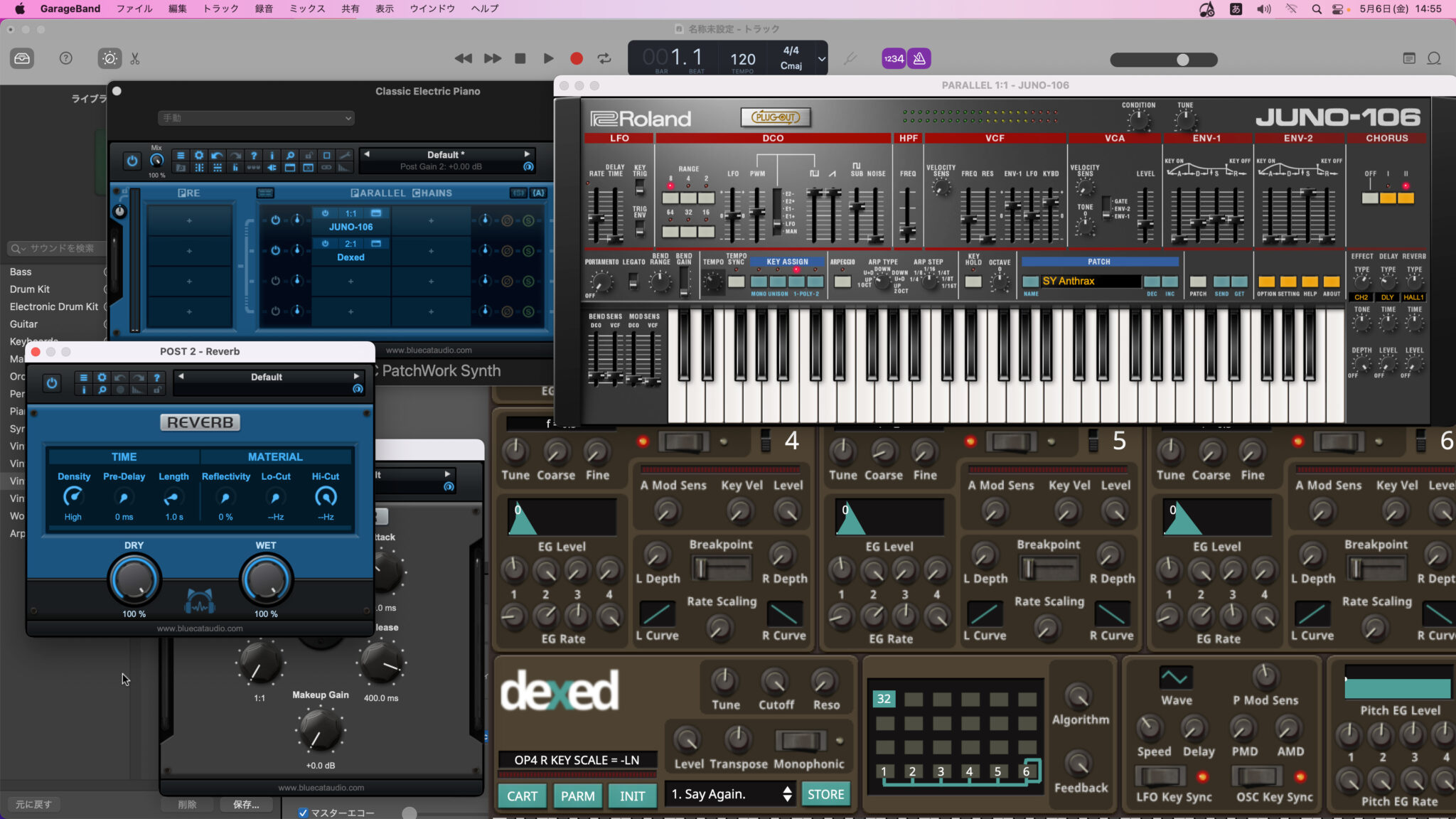Viewport: 1456px width, 819px height.
Task: Enable the metronome in GarageBand transport
Action: 919,58
